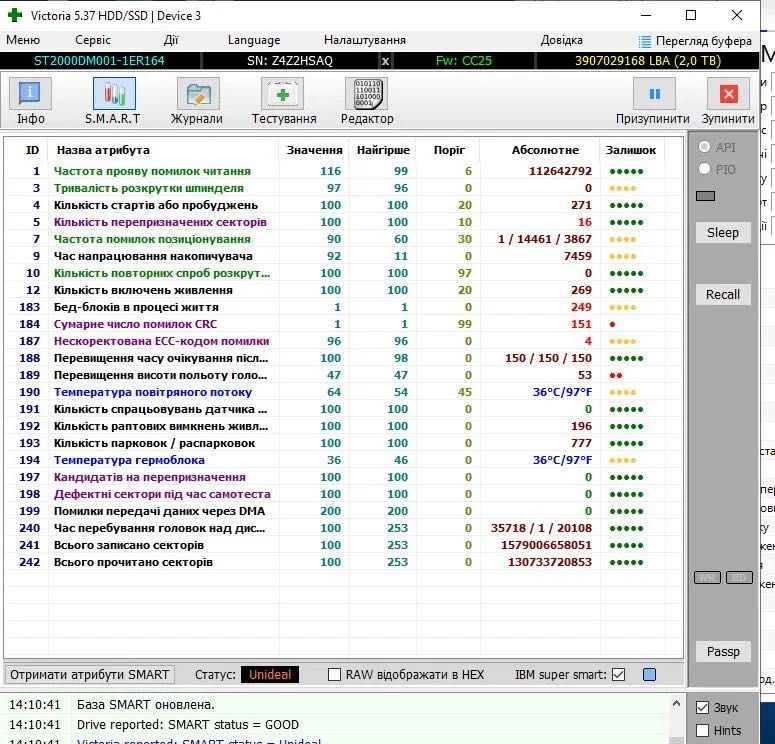The height and width of the screenshot is (744, 775).
Task: Click log entry Drive reported SMART status
Action: (x=188, y=725)
